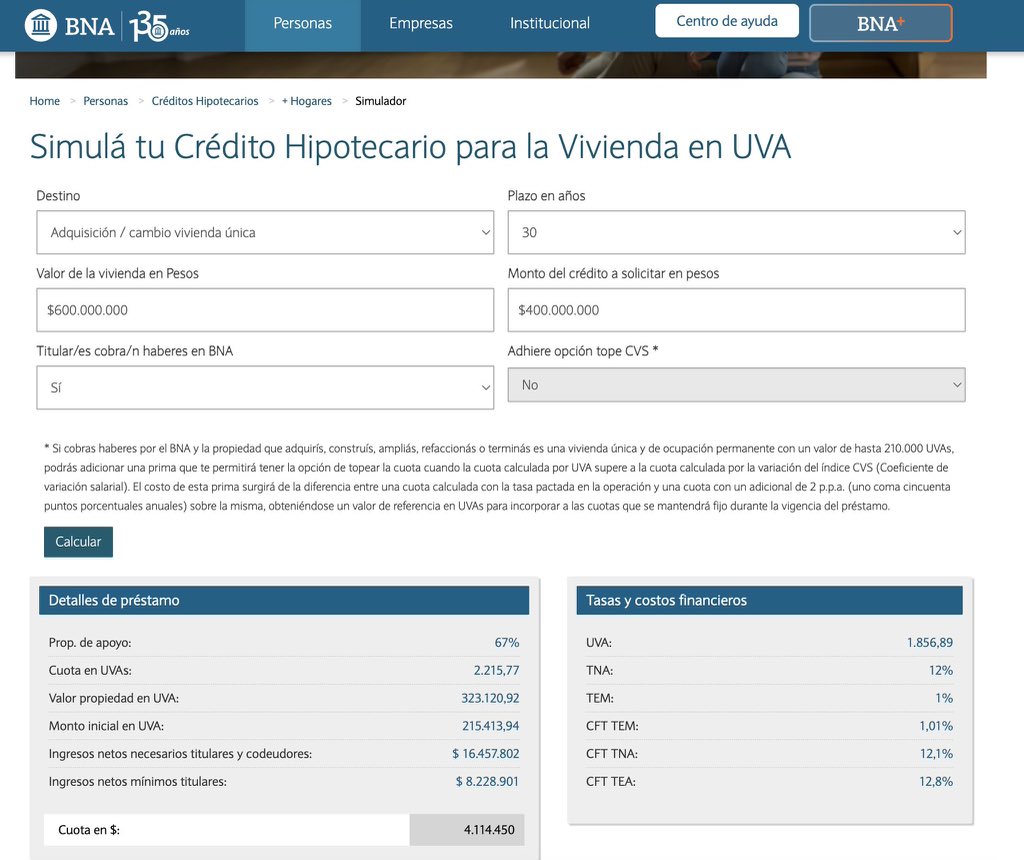
Task: Click the Tasas y costos financieros header
Action: [769, 600]
